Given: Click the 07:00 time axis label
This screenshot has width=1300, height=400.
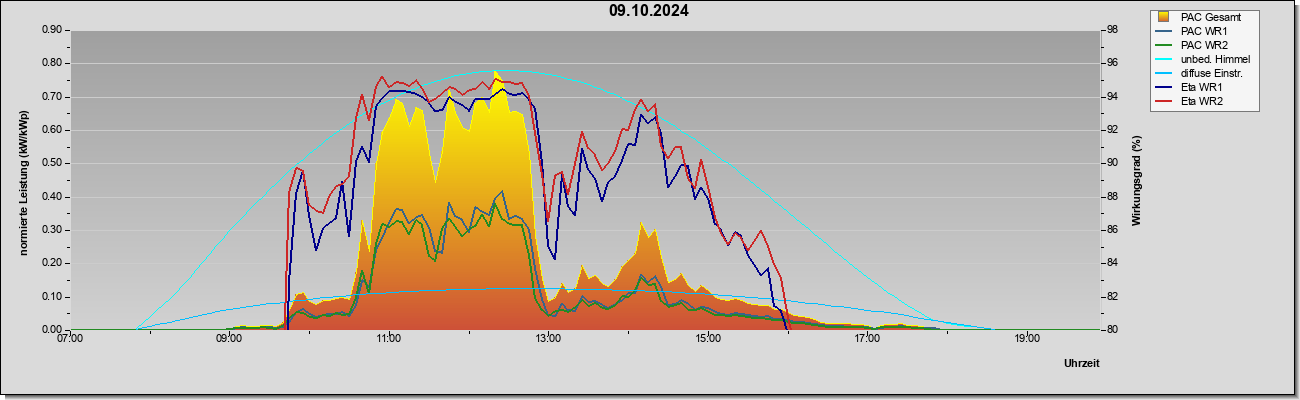Looking at the screenshot, I should [70, 339].
